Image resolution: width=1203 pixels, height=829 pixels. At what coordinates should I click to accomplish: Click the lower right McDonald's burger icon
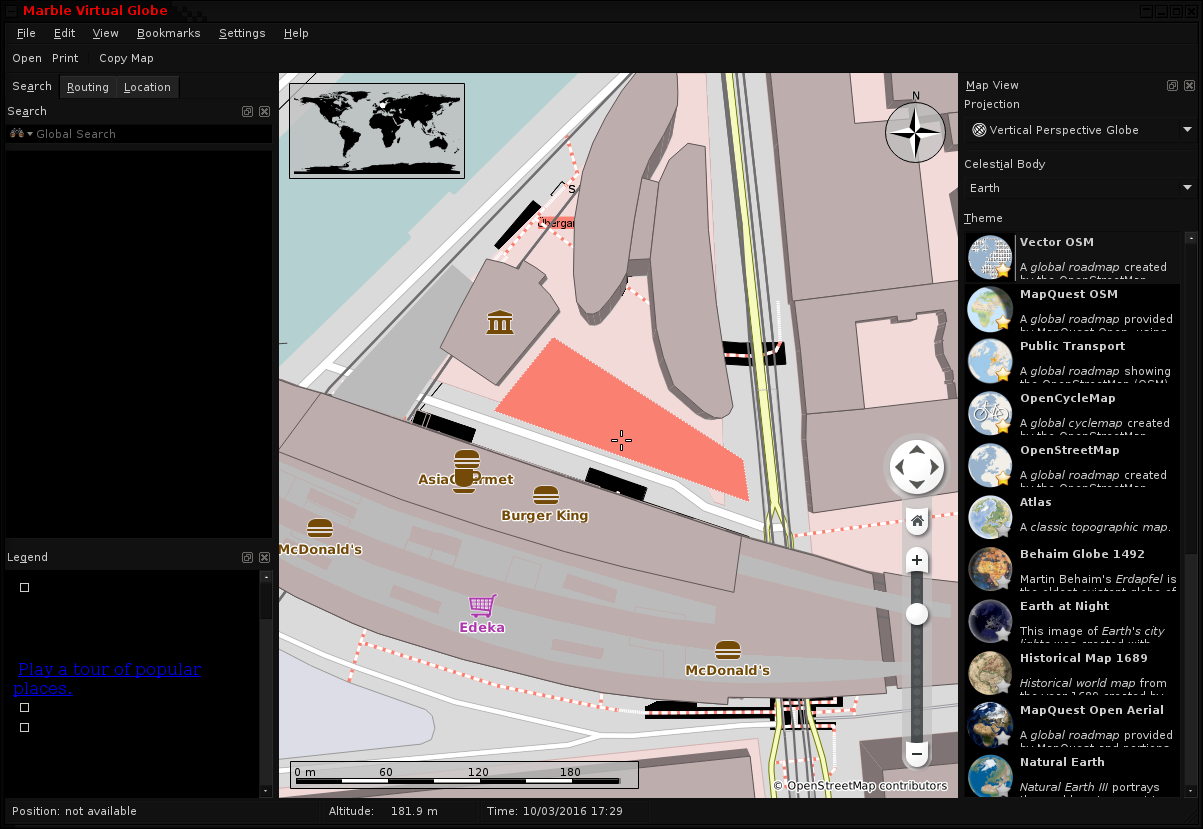click(x=727, y=650)
